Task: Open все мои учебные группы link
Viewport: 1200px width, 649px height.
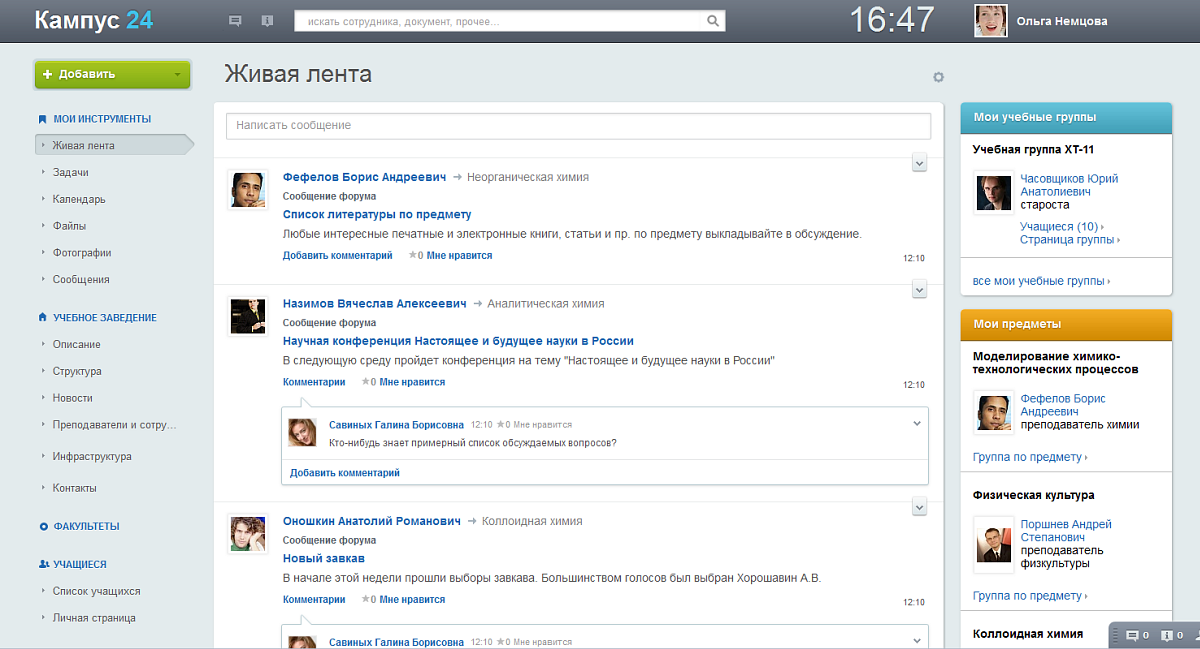Action: coord(1040,281)
